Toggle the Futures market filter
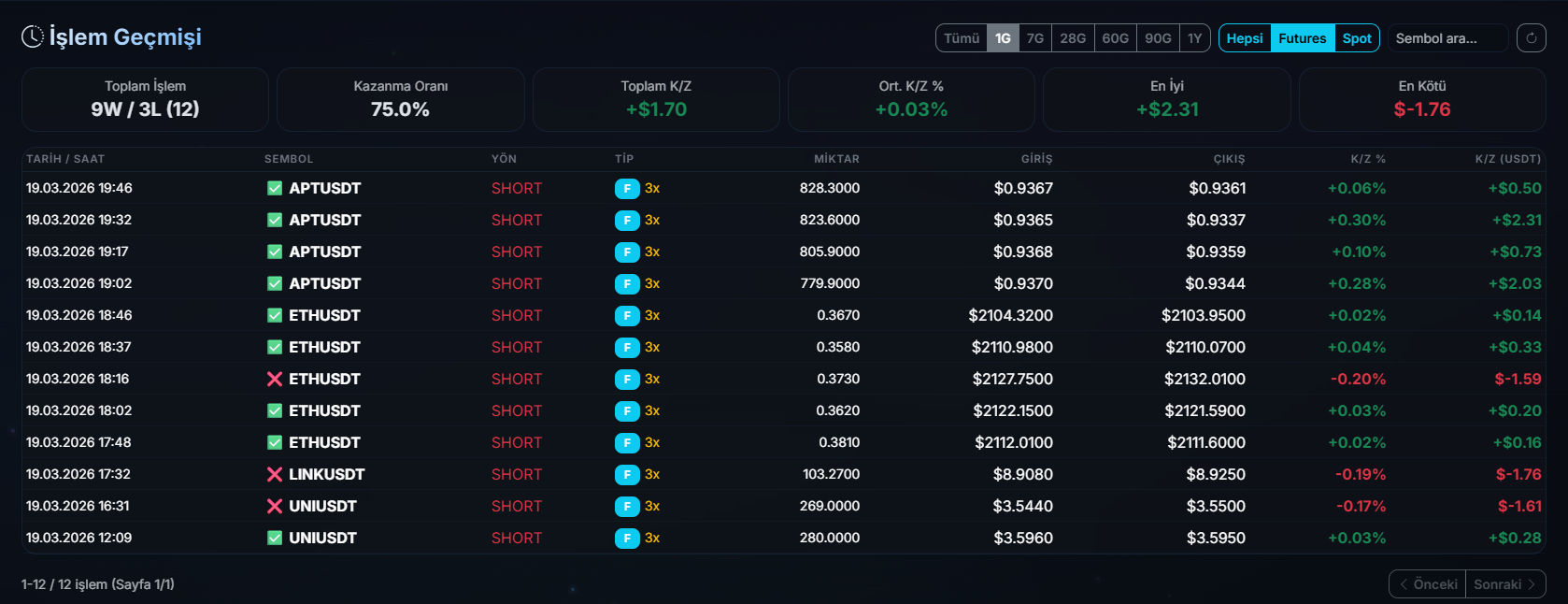Image resolution: width=1568 pixels, height=604 pixels. [1303, 38]
